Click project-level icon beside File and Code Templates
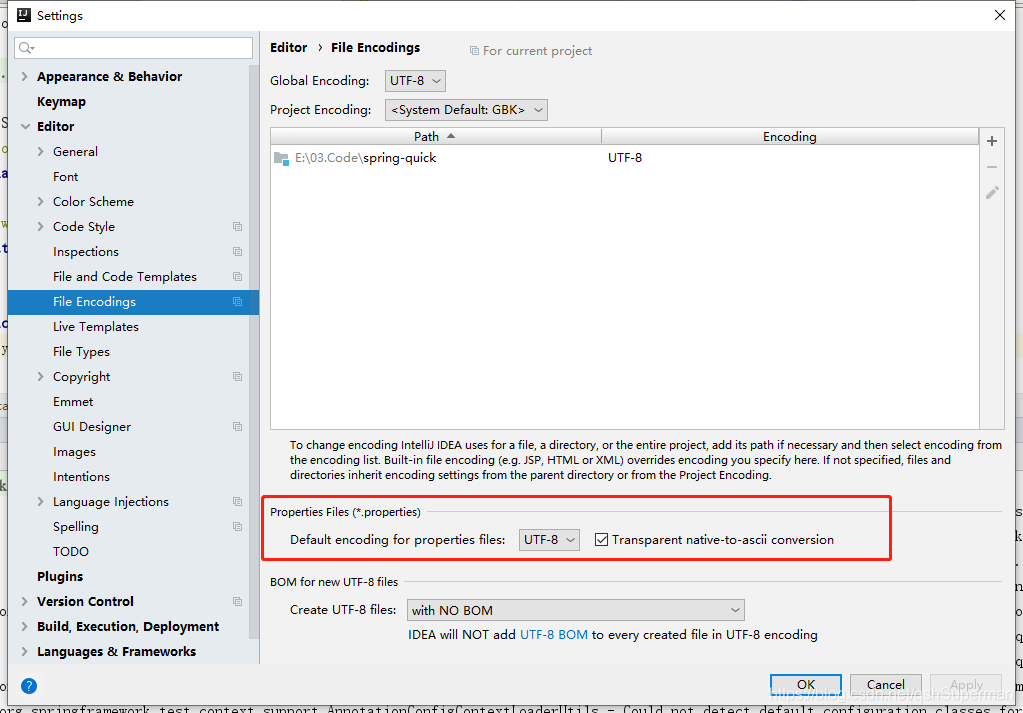Viewport: 1023px width, 713px height. [x=237, y=277]
